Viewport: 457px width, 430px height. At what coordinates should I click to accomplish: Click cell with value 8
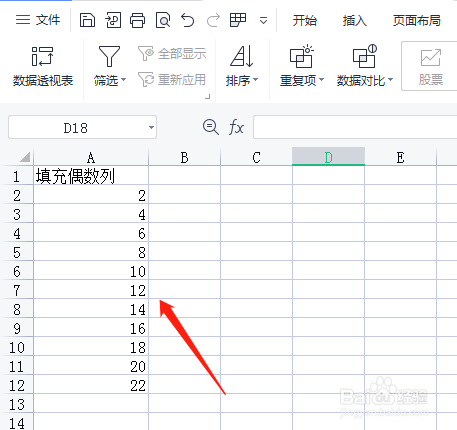pyautogui.click(x=91, y=252)
